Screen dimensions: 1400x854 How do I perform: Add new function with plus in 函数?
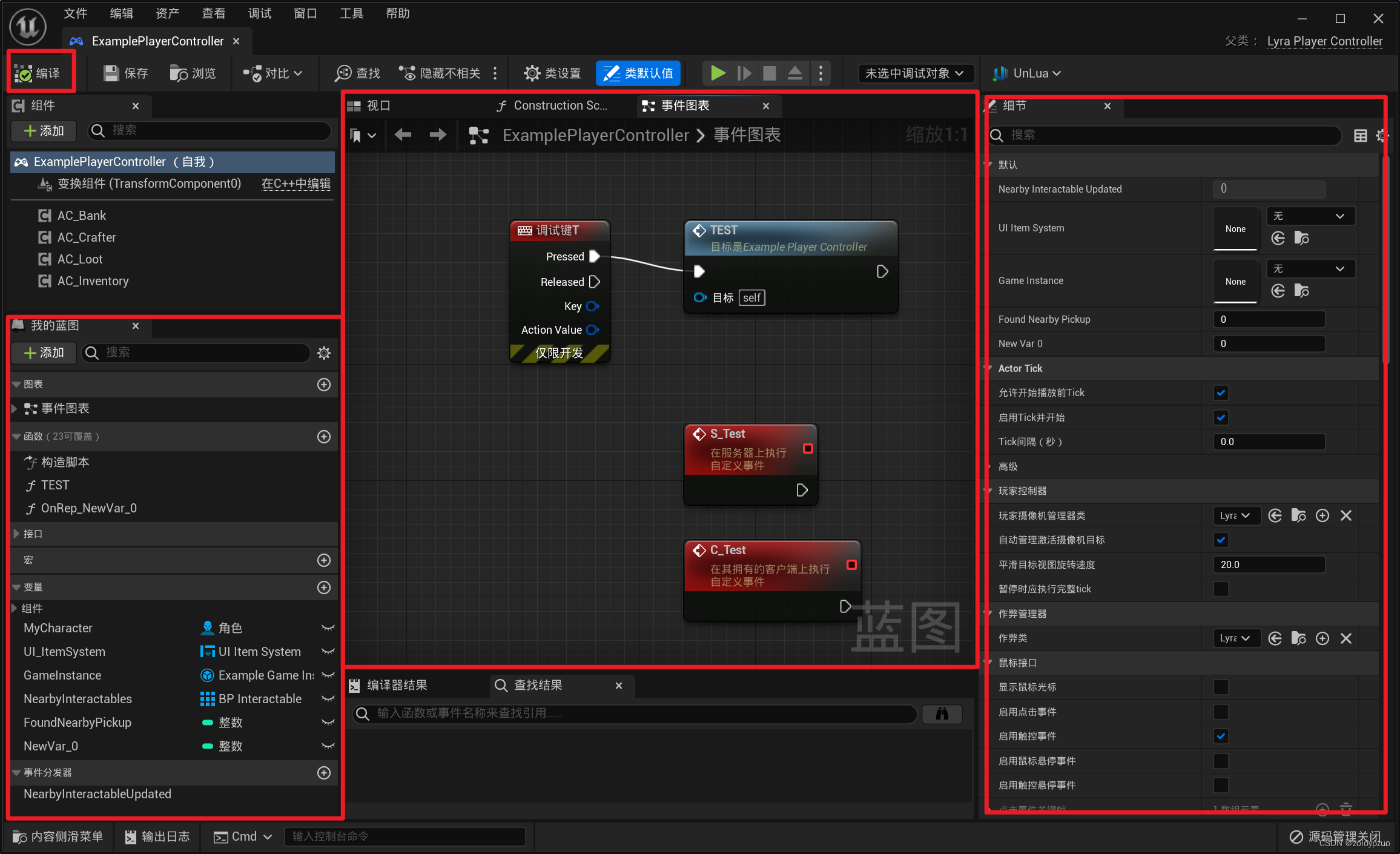(324, 437)
